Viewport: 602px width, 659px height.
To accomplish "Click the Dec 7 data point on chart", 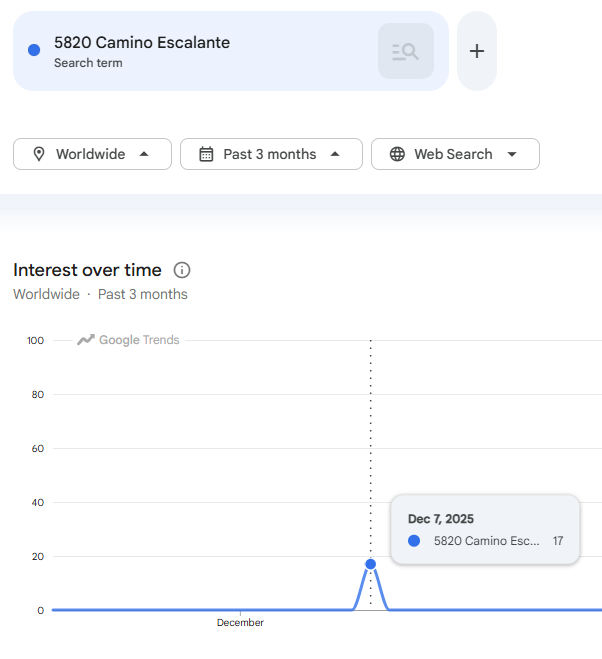I will [x=370, y=564].
